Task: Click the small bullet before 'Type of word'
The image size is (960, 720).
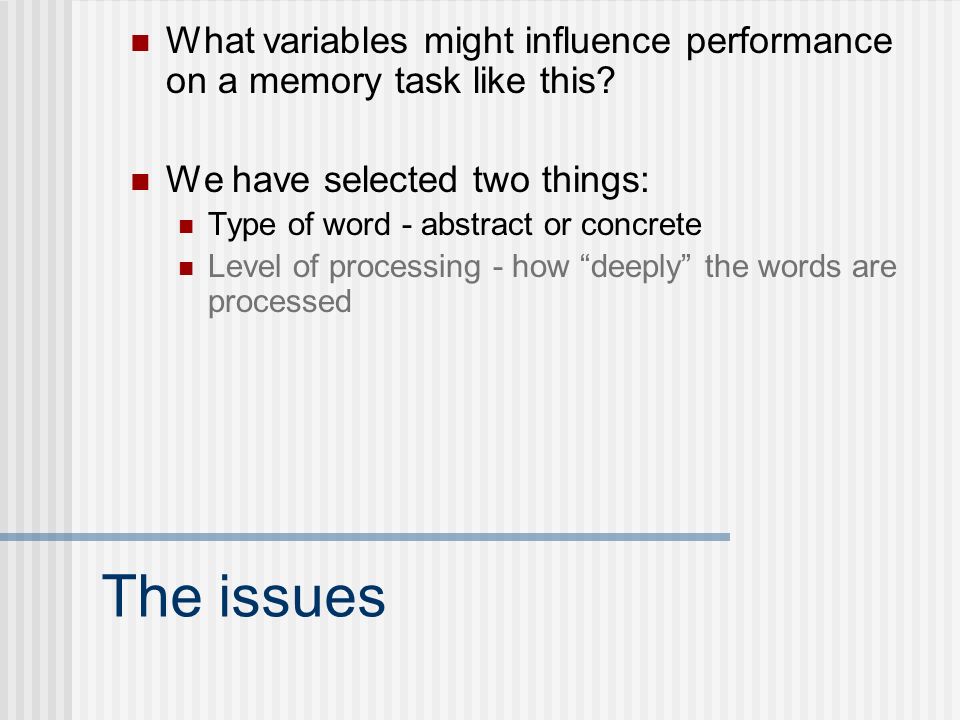Action: (x=186, y=227)
